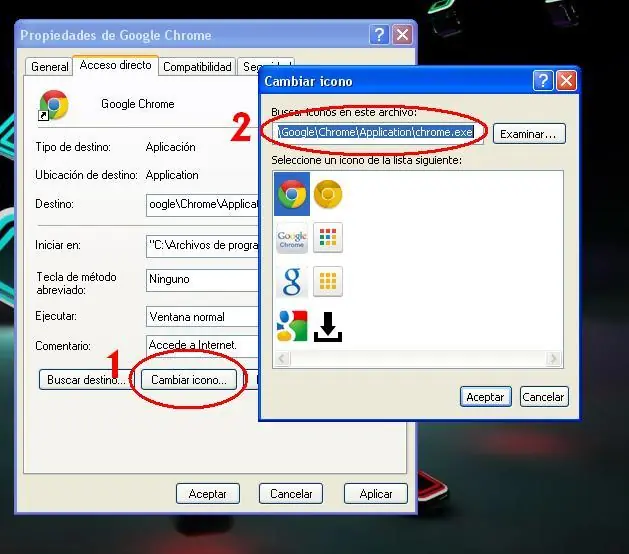The height and width of the screenshot is (554, 629).
Task: Click Aceptar in Propiedades window
Action: [x=208, y=493]
